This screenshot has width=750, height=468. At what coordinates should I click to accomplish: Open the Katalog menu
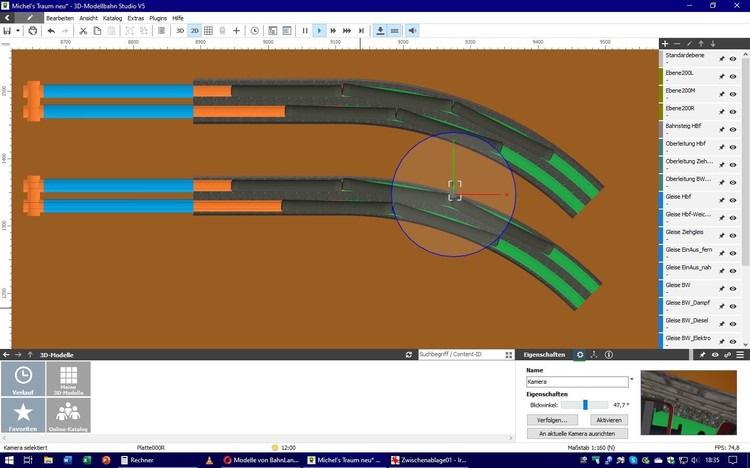point(112,18)
